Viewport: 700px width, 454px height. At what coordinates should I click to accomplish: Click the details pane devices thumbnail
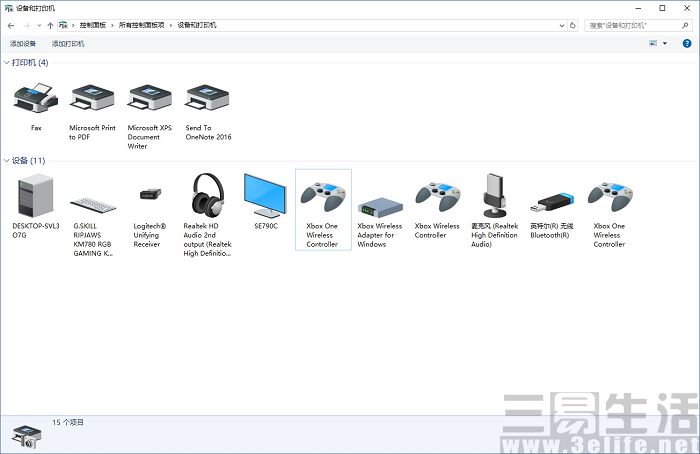[26, 437]
